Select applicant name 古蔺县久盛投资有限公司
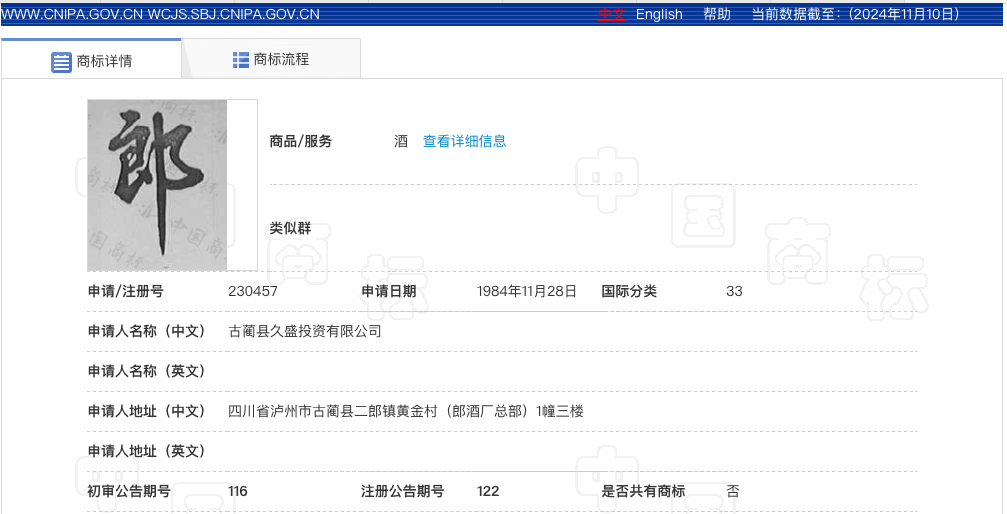Image resolution: width=1007 pixels, height=514 pixels. click(305, 331)
